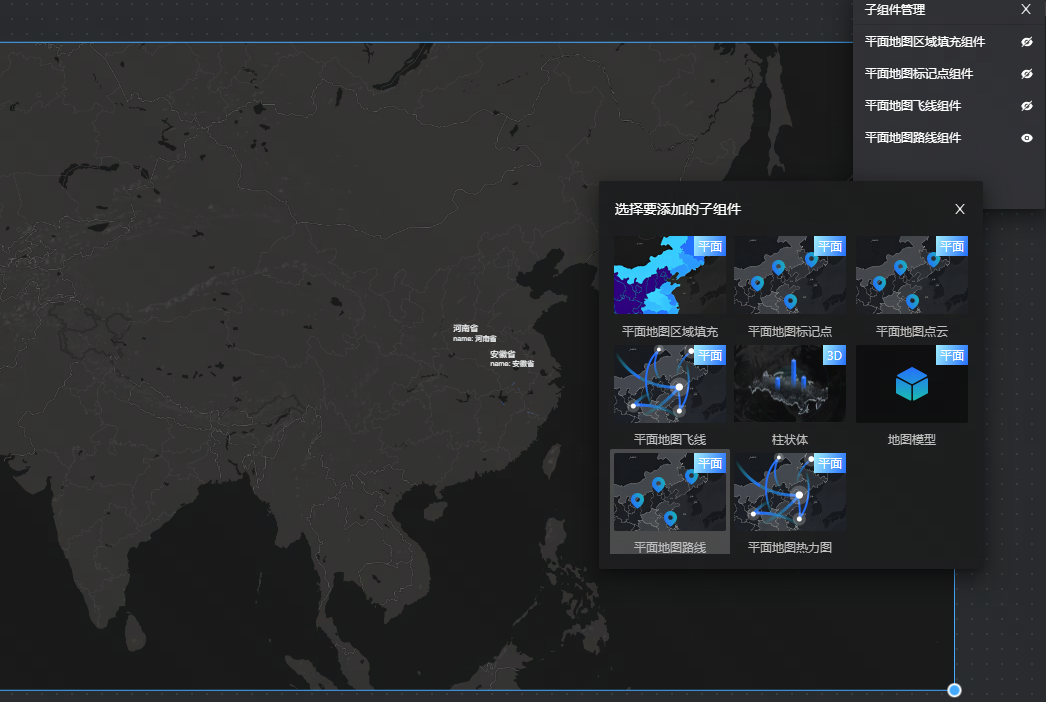
Task: Add the 地图模型 blue cube icon
Action: (x=911, y=383)
